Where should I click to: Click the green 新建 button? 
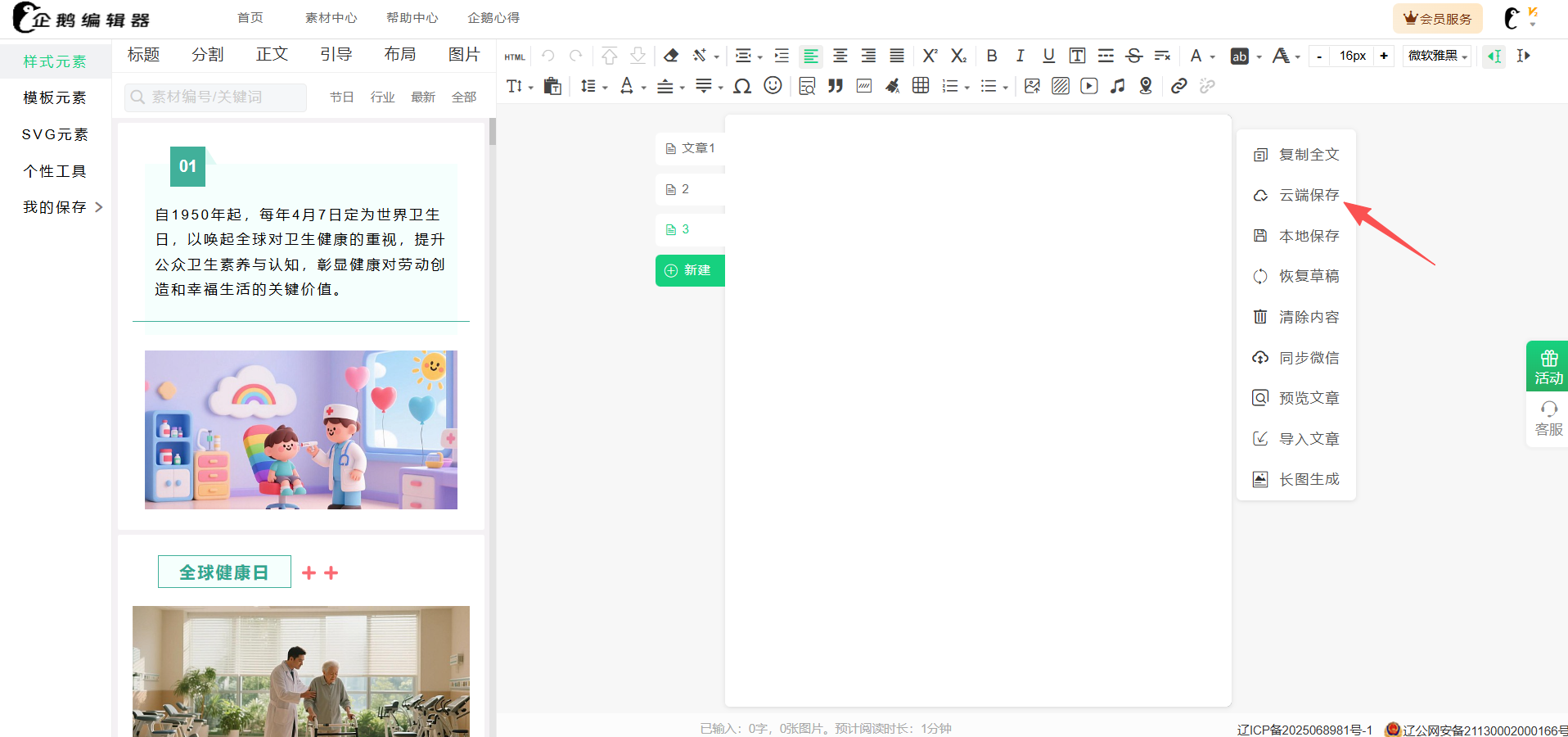coord(690,270)
